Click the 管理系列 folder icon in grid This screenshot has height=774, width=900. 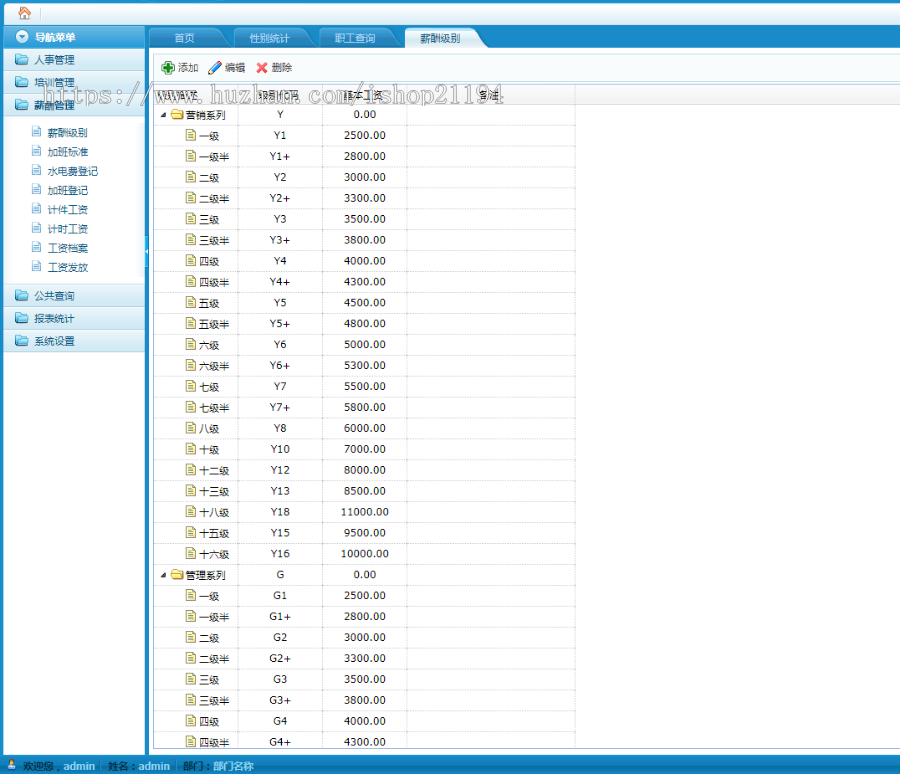pyautogui.click(x=177, y=574)
